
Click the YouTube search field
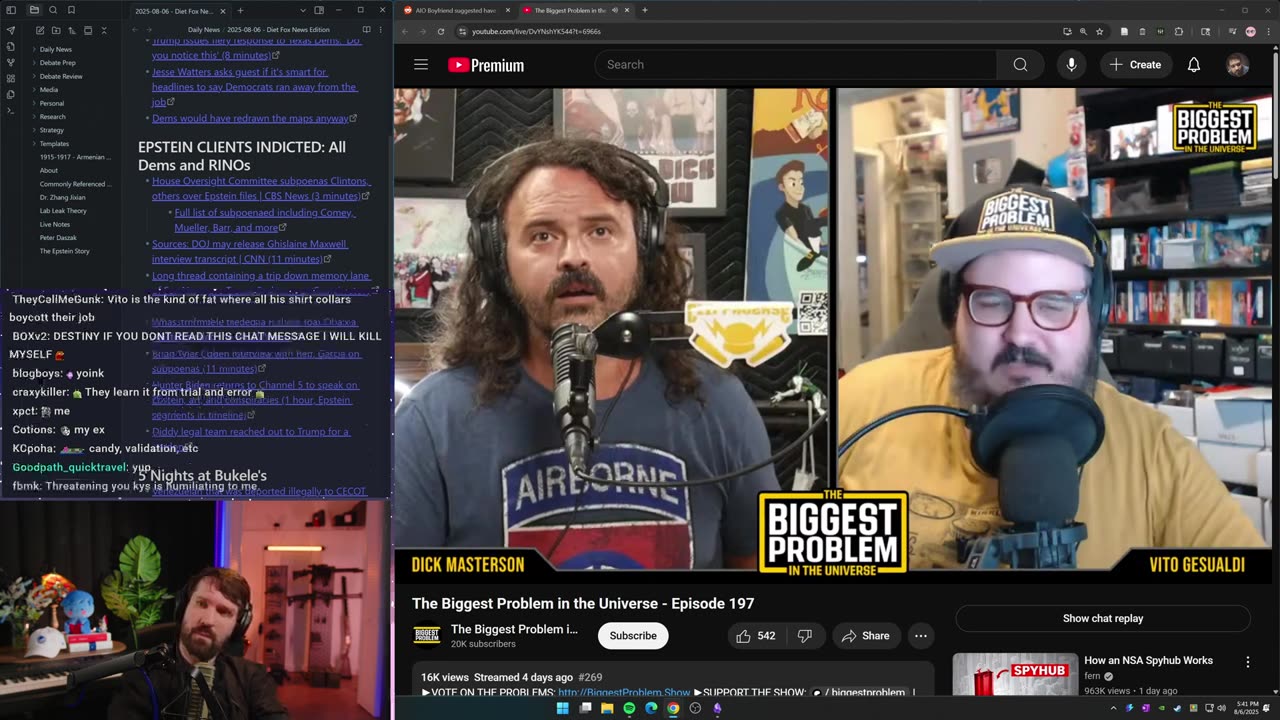click(x=796, y=65)
